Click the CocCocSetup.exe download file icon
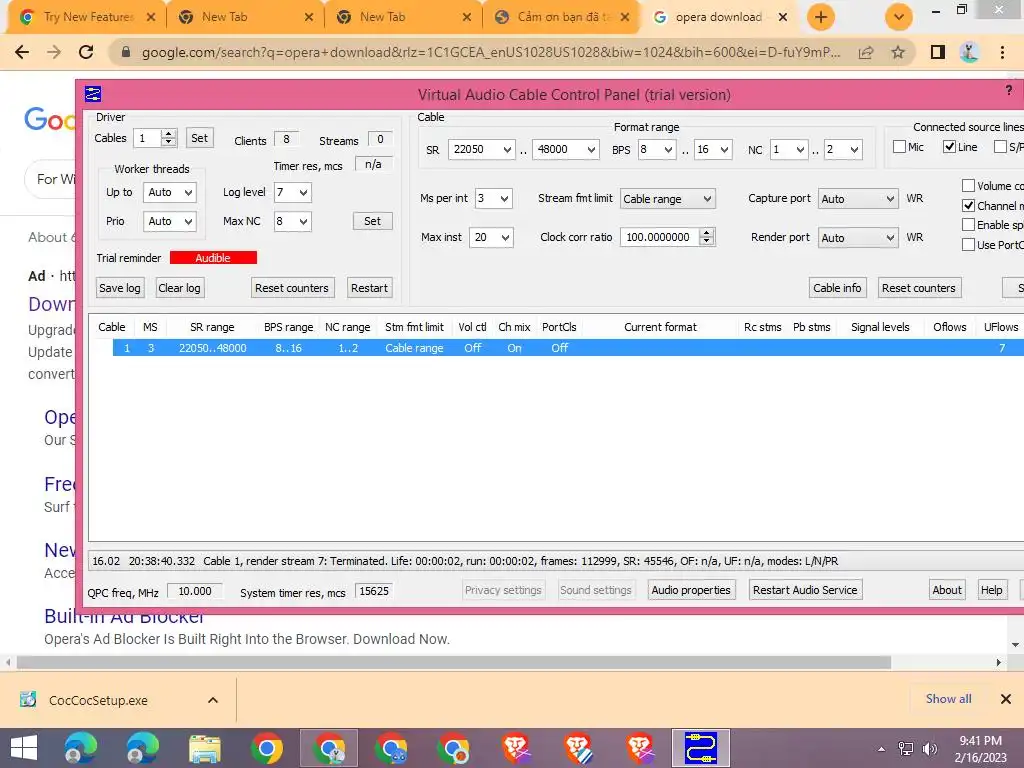 [x=28, y=700]
